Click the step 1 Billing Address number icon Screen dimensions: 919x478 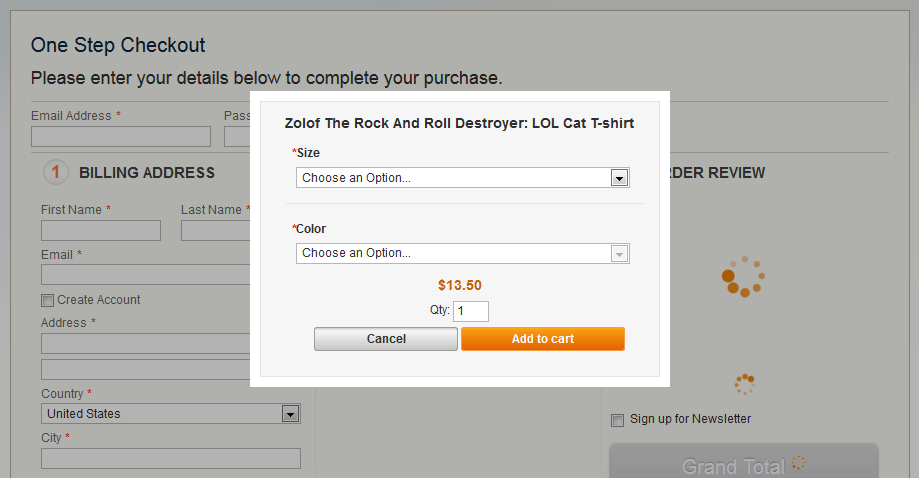(x=56, y=172)
